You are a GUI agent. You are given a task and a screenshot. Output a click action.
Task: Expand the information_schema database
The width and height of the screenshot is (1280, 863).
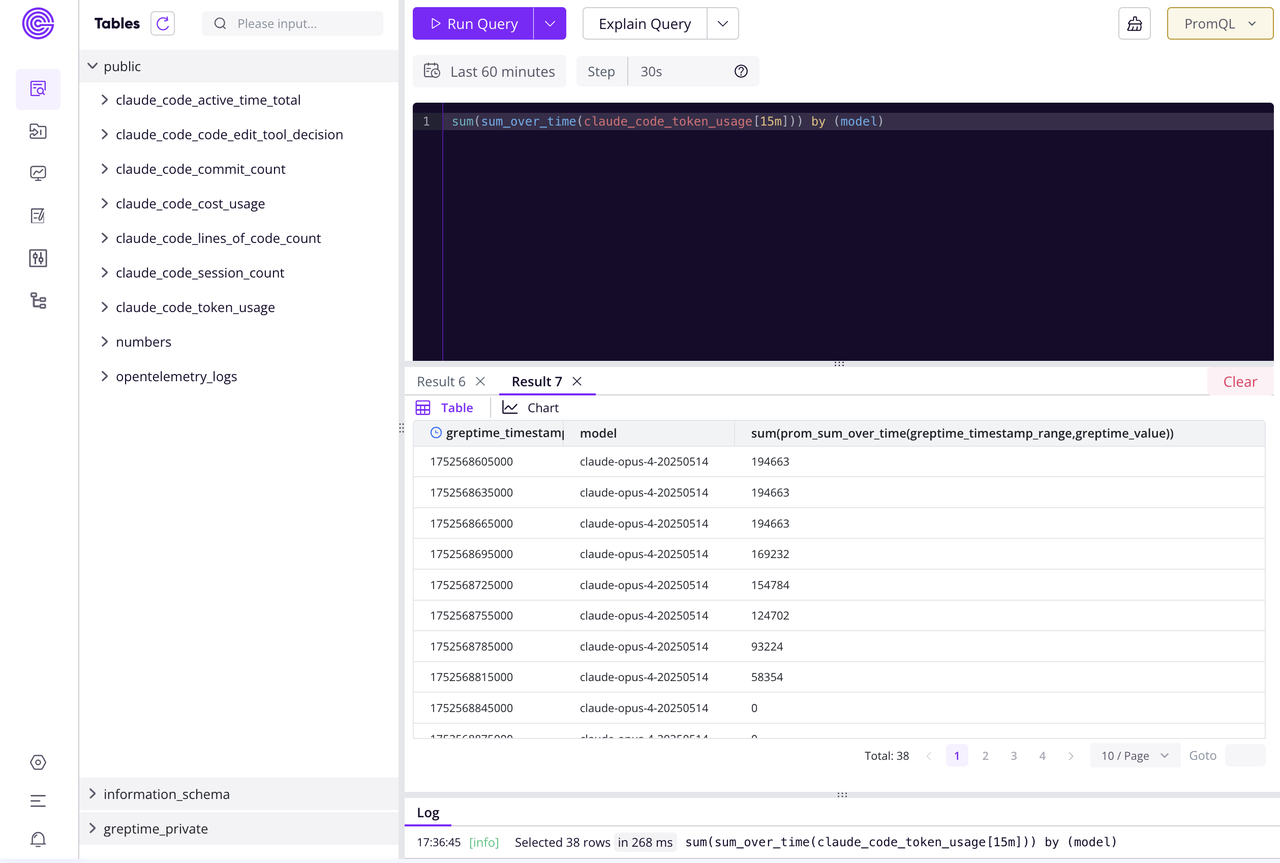93,794
